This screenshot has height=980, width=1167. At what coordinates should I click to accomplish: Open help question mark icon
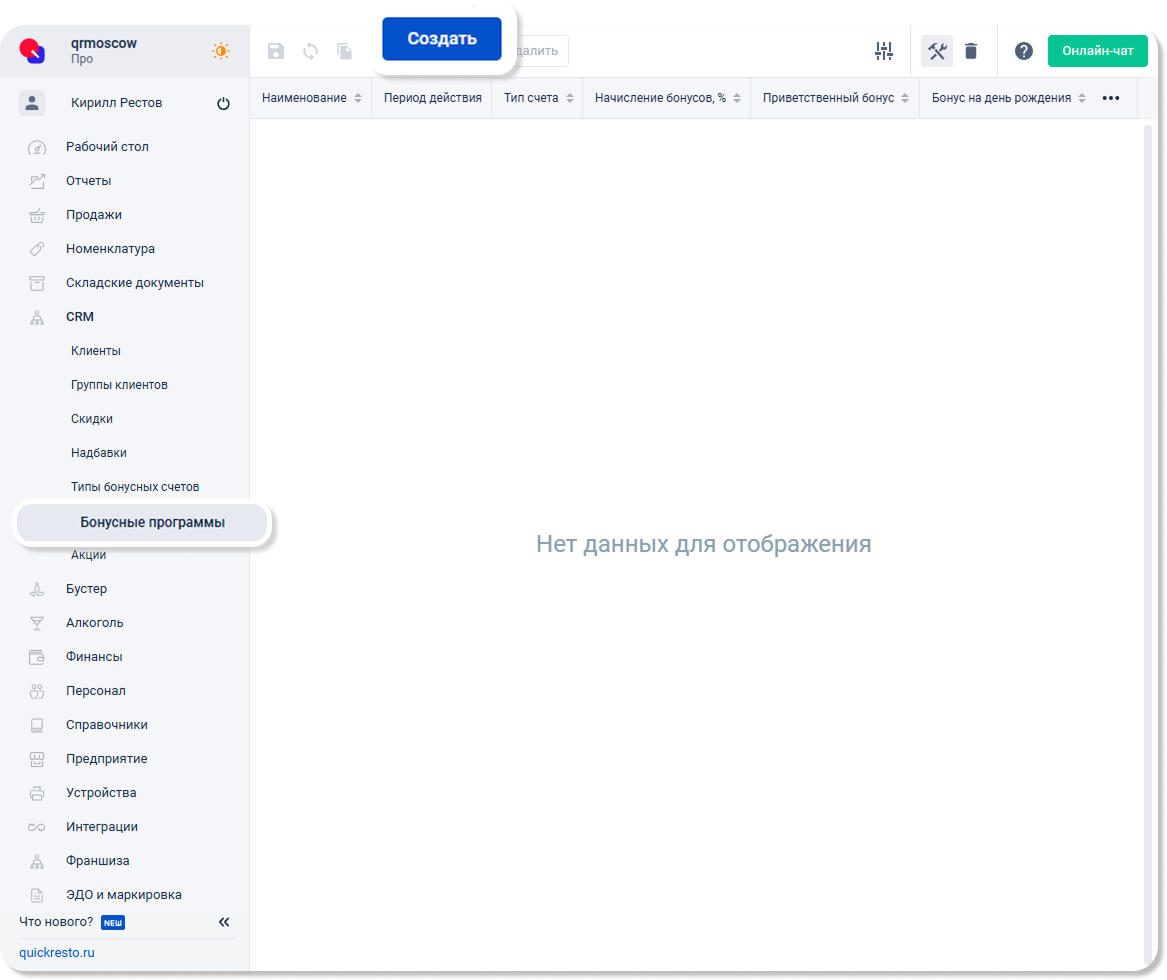tap(1023, 51)
